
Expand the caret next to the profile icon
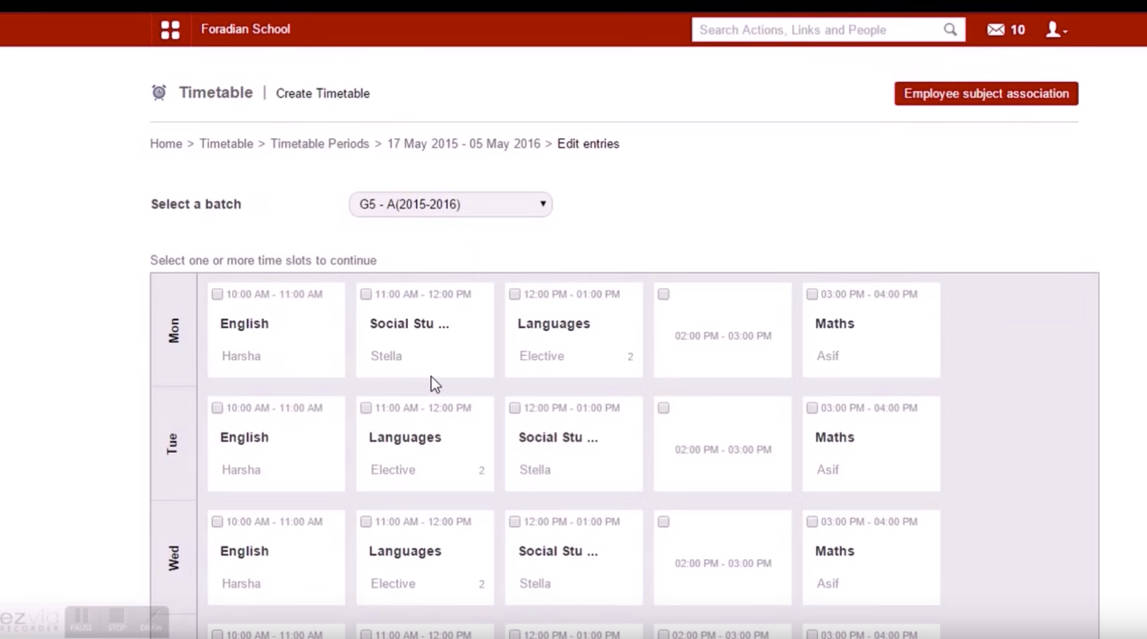[x=1066, y=33]
